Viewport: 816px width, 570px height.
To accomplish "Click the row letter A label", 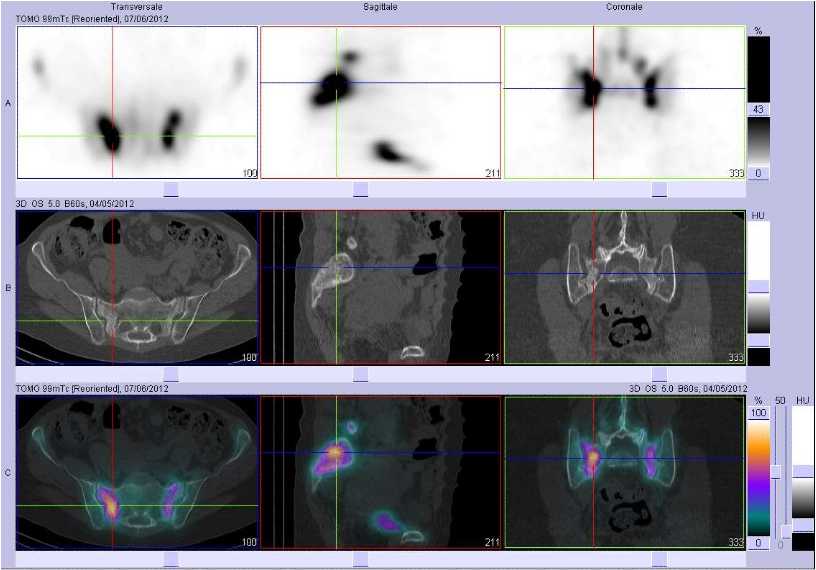I will point(8,104).
